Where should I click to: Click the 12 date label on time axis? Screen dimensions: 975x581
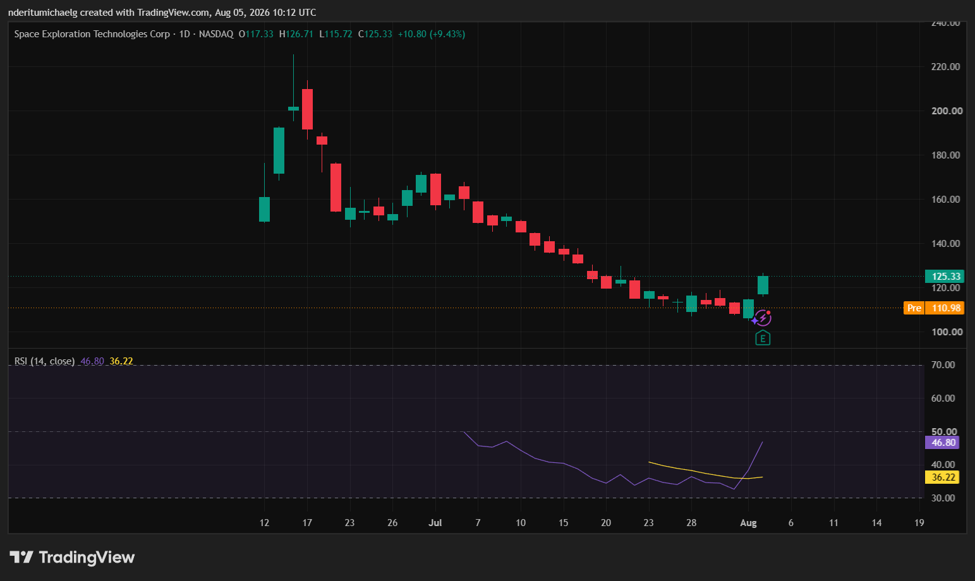pyautogui.click(x=264, y=523)
